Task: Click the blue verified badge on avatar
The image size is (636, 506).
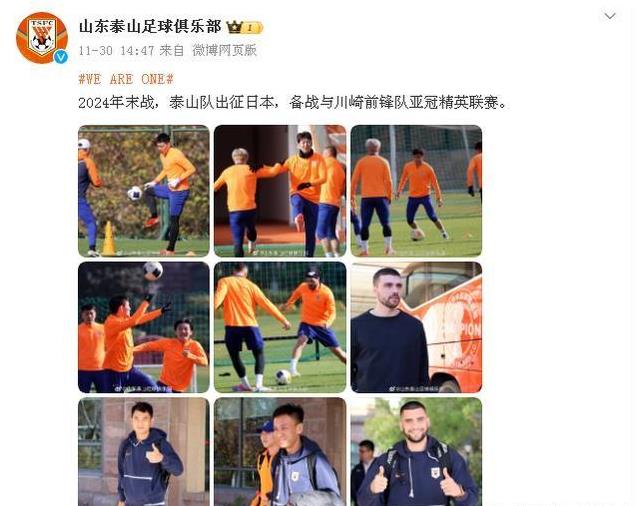Action: (x=61, y=57)
